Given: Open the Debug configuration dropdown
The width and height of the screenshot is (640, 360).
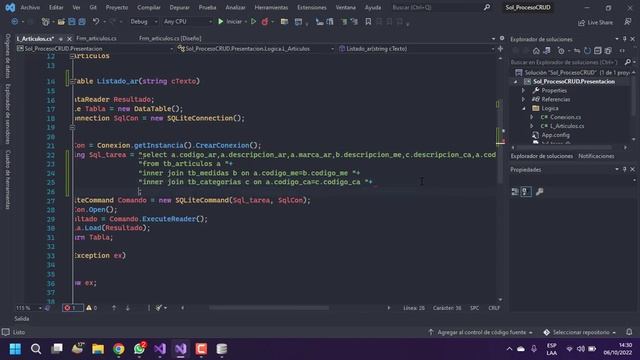Looking at the screenshot, I should (x=144, y=22).
